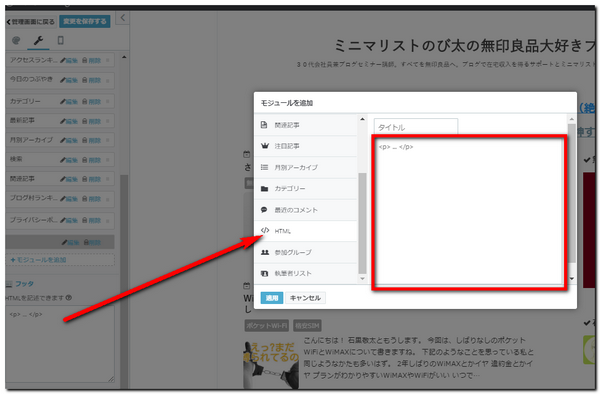Click the タイトル input field in dialog

pyautogui.click(x=416, y=127)
